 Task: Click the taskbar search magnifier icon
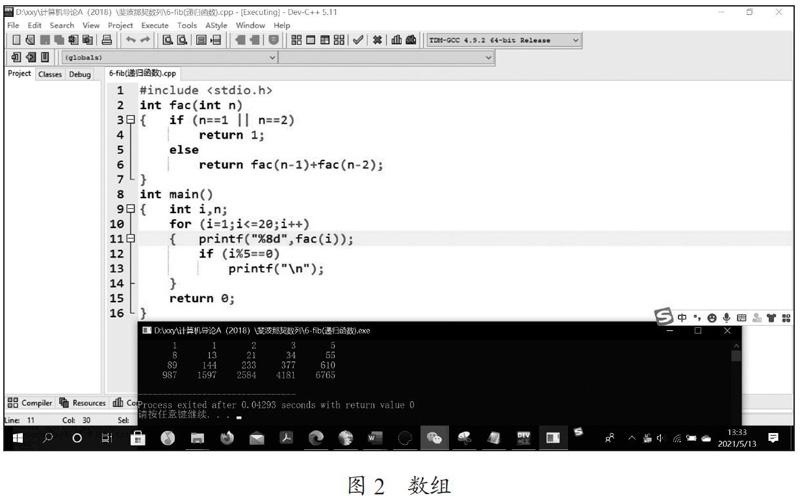tap(47, 438)
